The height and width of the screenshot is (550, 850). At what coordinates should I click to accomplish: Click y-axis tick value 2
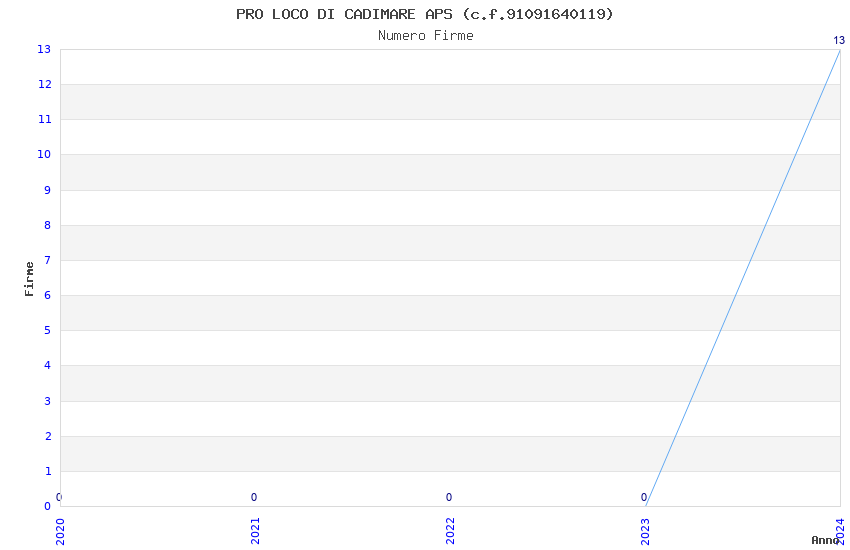click(48, 436)
